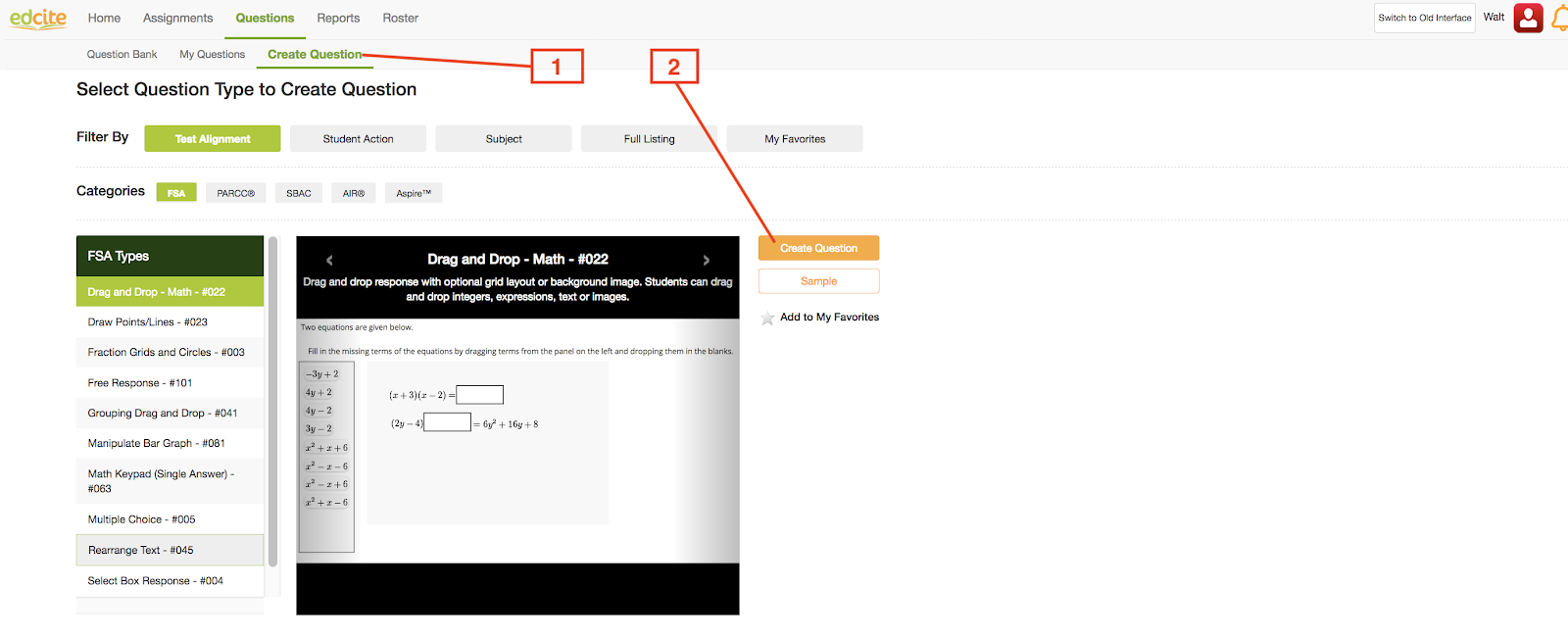Viewport: 1568px width, 638px height.
Task: Click the 'Drag and Drop - Math - #022' preview title
Action: coord(517,259)
